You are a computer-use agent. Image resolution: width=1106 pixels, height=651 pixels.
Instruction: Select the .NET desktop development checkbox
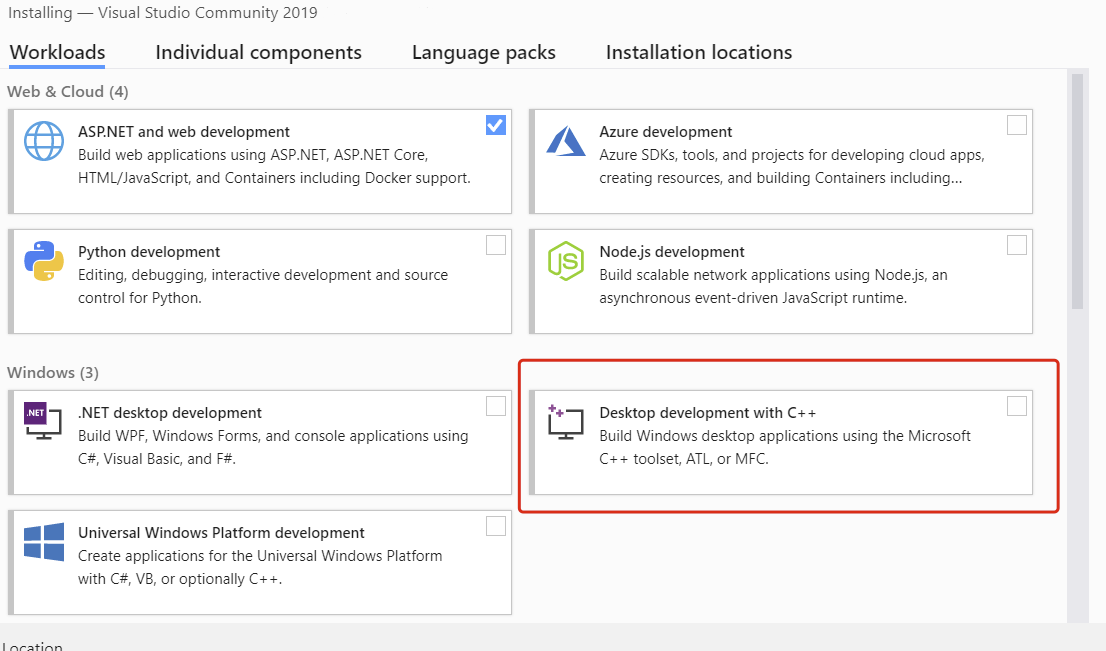point(496,406)
